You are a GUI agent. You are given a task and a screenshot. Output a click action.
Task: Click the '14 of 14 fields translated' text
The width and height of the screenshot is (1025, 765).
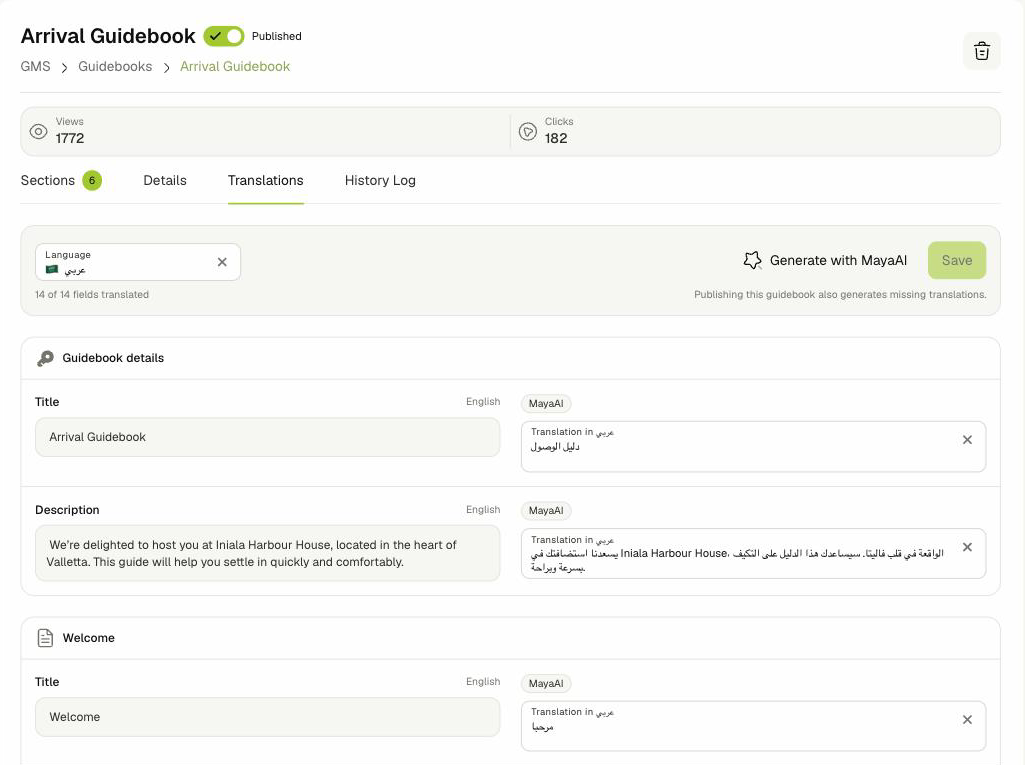(x=92, y=295)
